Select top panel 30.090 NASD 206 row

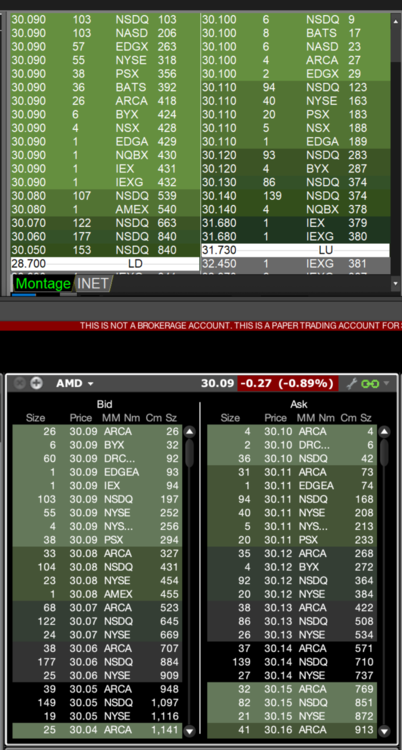105,33
